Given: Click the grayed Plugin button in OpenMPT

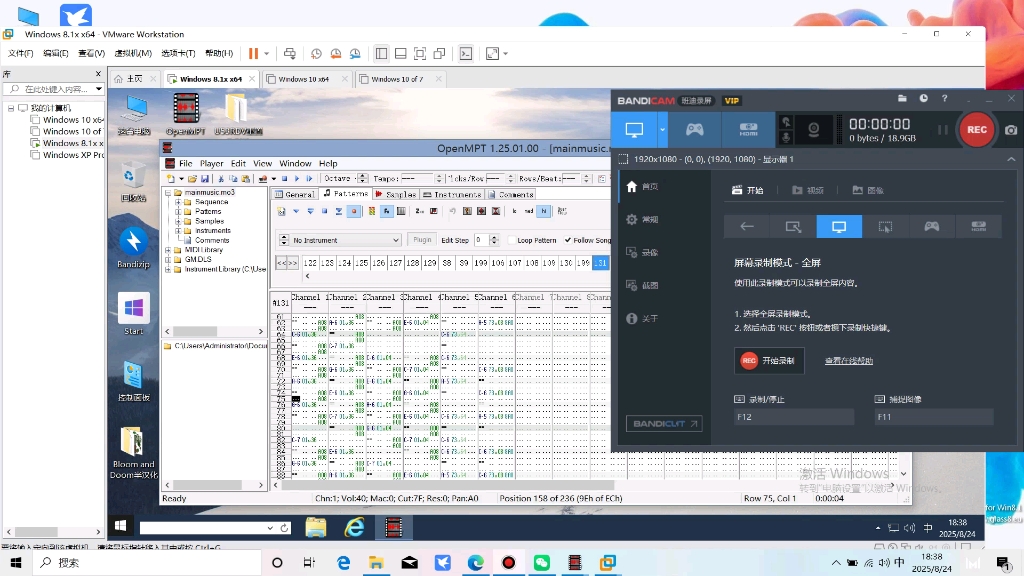Looking at the screenshot, I should [422, 240].
